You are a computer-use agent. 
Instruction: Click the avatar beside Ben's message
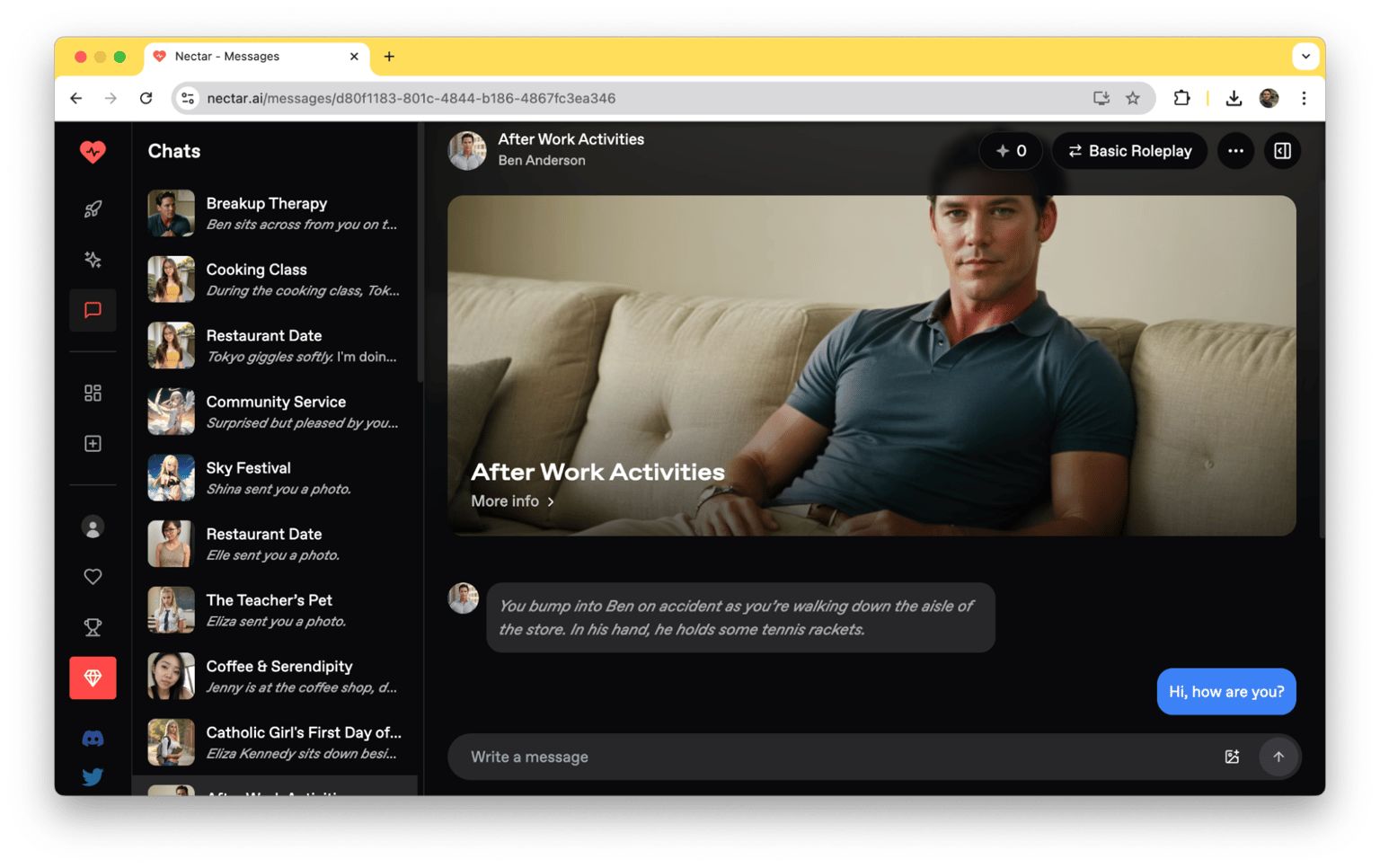[464, 598]
